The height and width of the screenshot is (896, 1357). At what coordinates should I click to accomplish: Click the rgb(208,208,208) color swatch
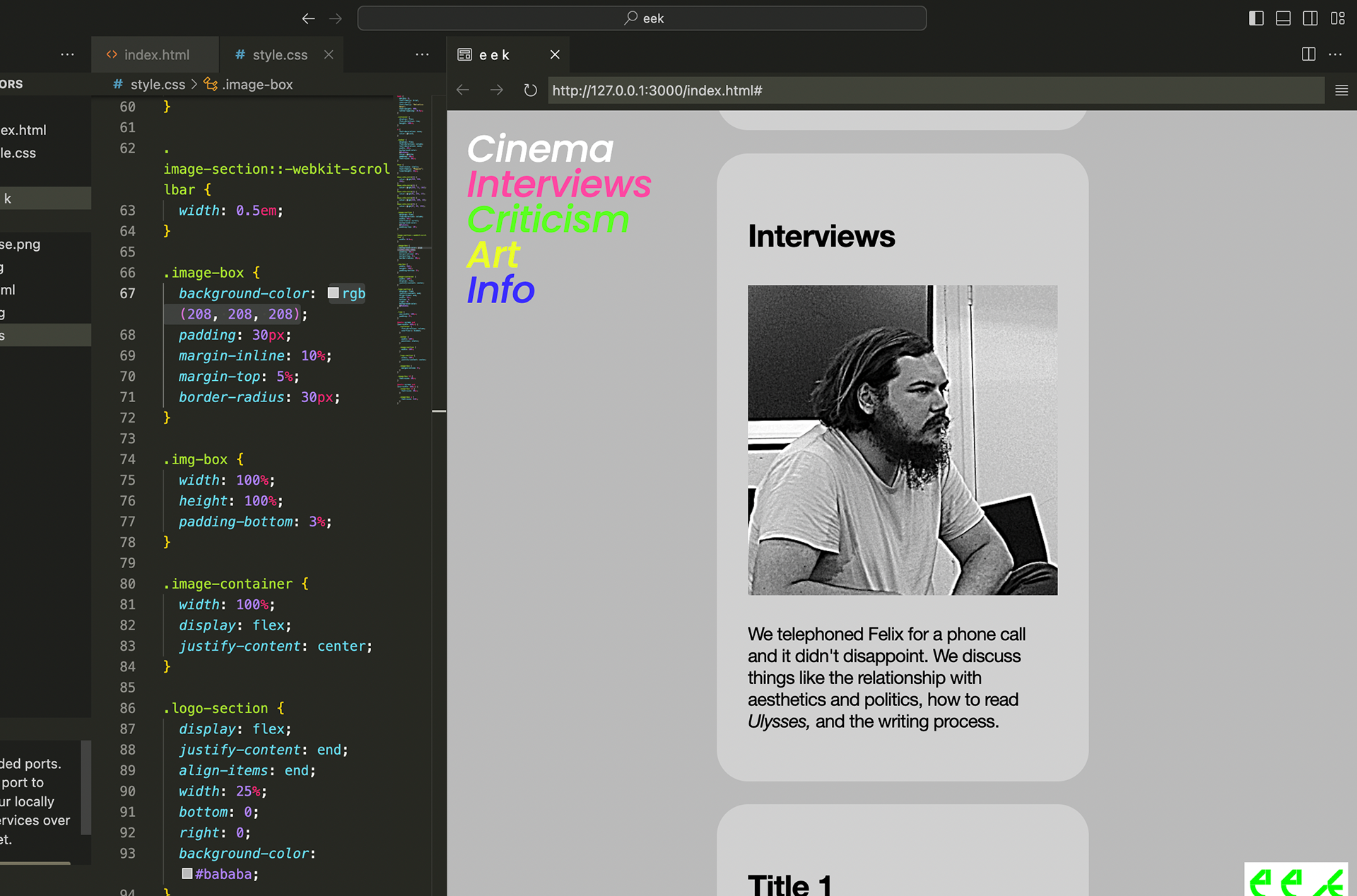334,293
